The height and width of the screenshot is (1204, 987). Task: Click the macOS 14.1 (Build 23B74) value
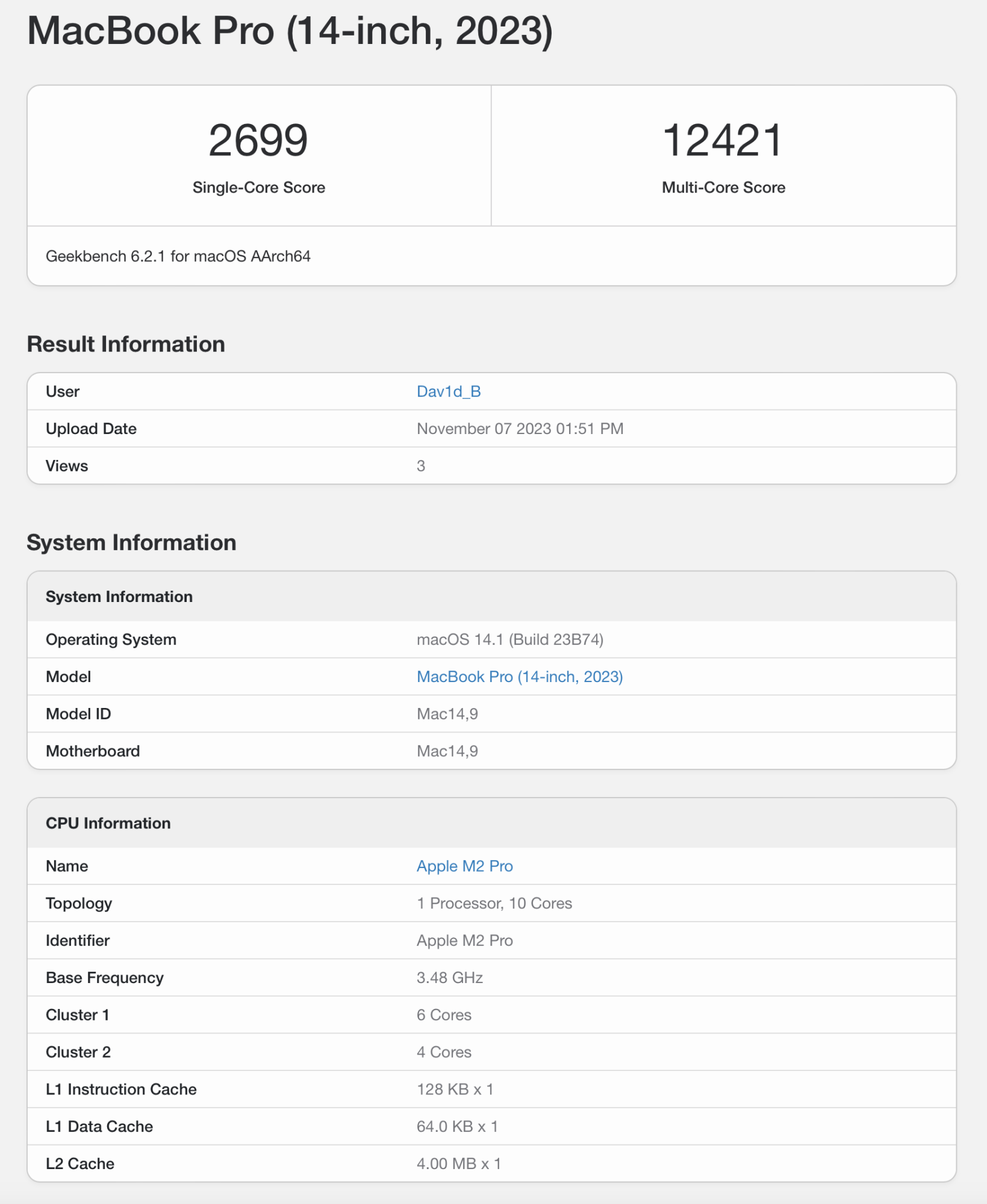coord(510,639)
